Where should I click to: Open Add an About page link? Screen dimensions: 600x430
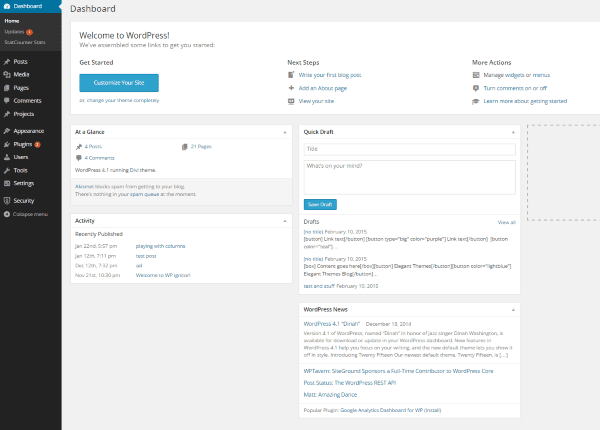[323, 88]
